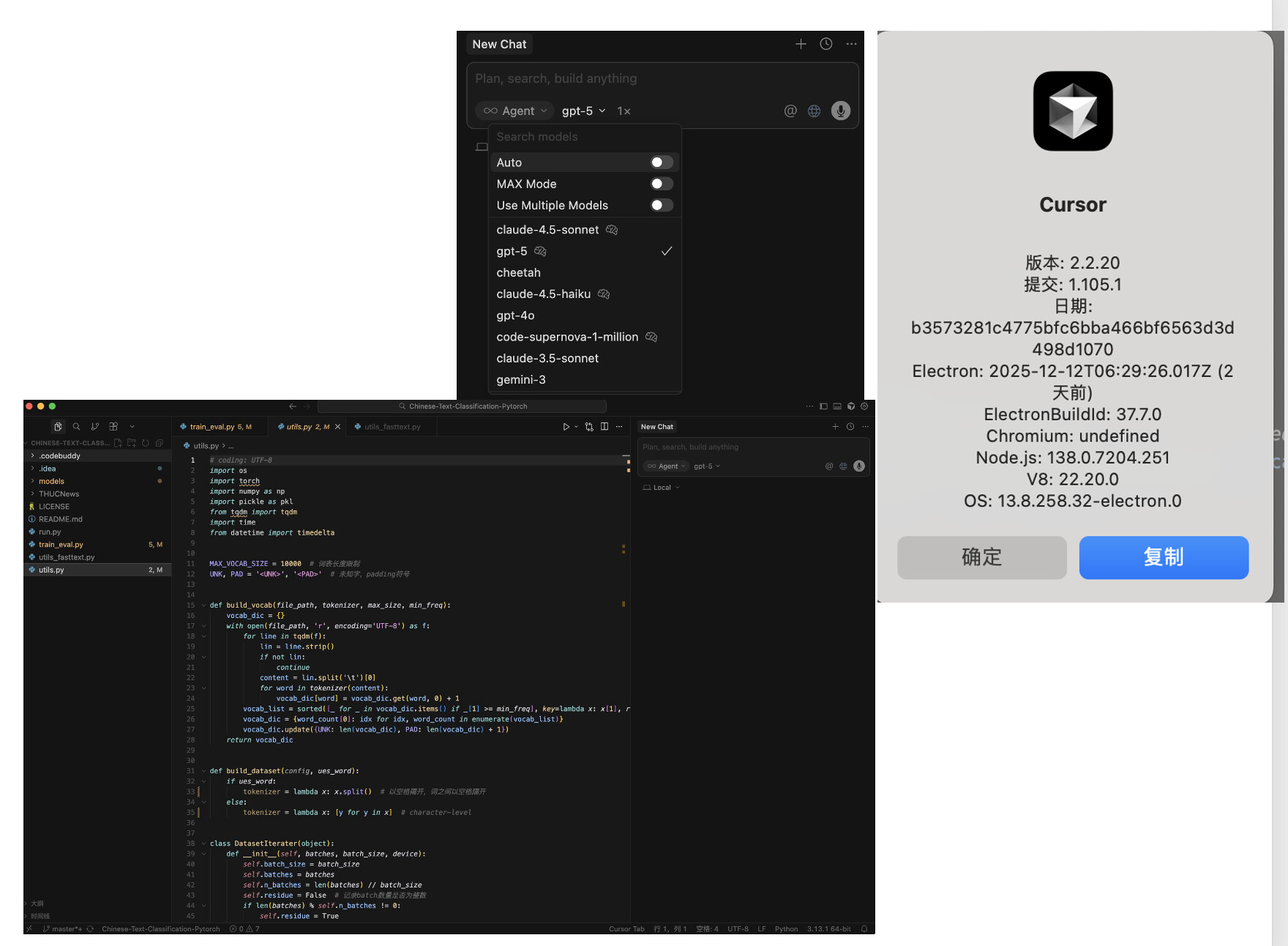Open the more options ellipsis in the large chat panel
The width and height of the screenshot is (1288, 946).
pos(851,44)
